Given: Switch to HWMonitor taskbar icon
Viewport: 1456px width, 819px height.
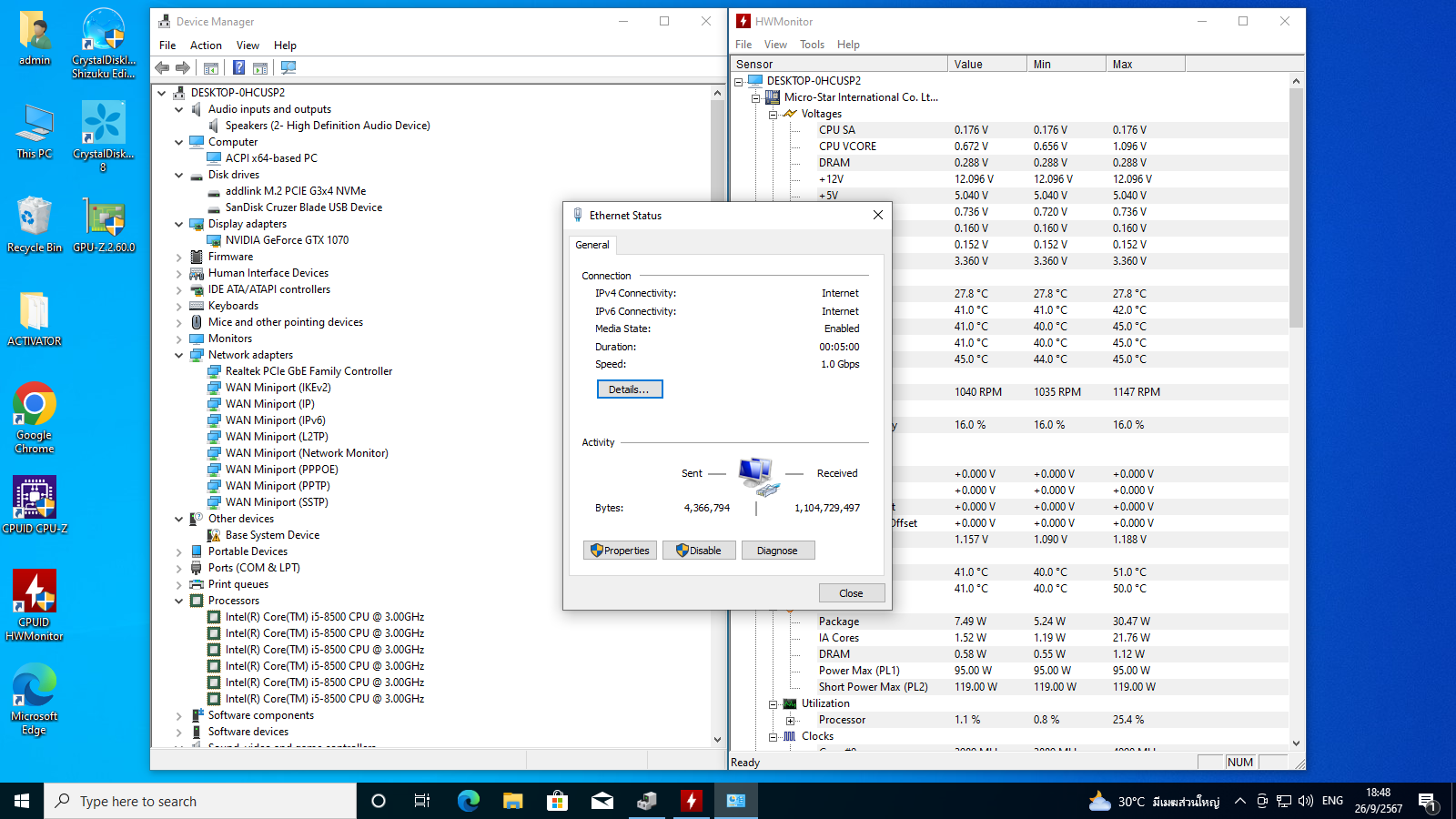Looking at the screenshot, I should 691,801.
